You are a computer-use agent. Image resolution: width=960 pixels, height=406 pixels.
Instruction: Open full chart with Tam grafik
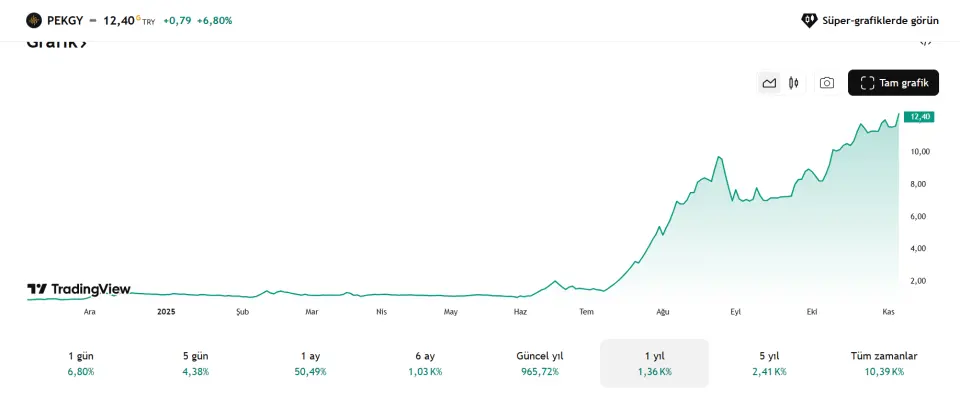pos(894,83)
